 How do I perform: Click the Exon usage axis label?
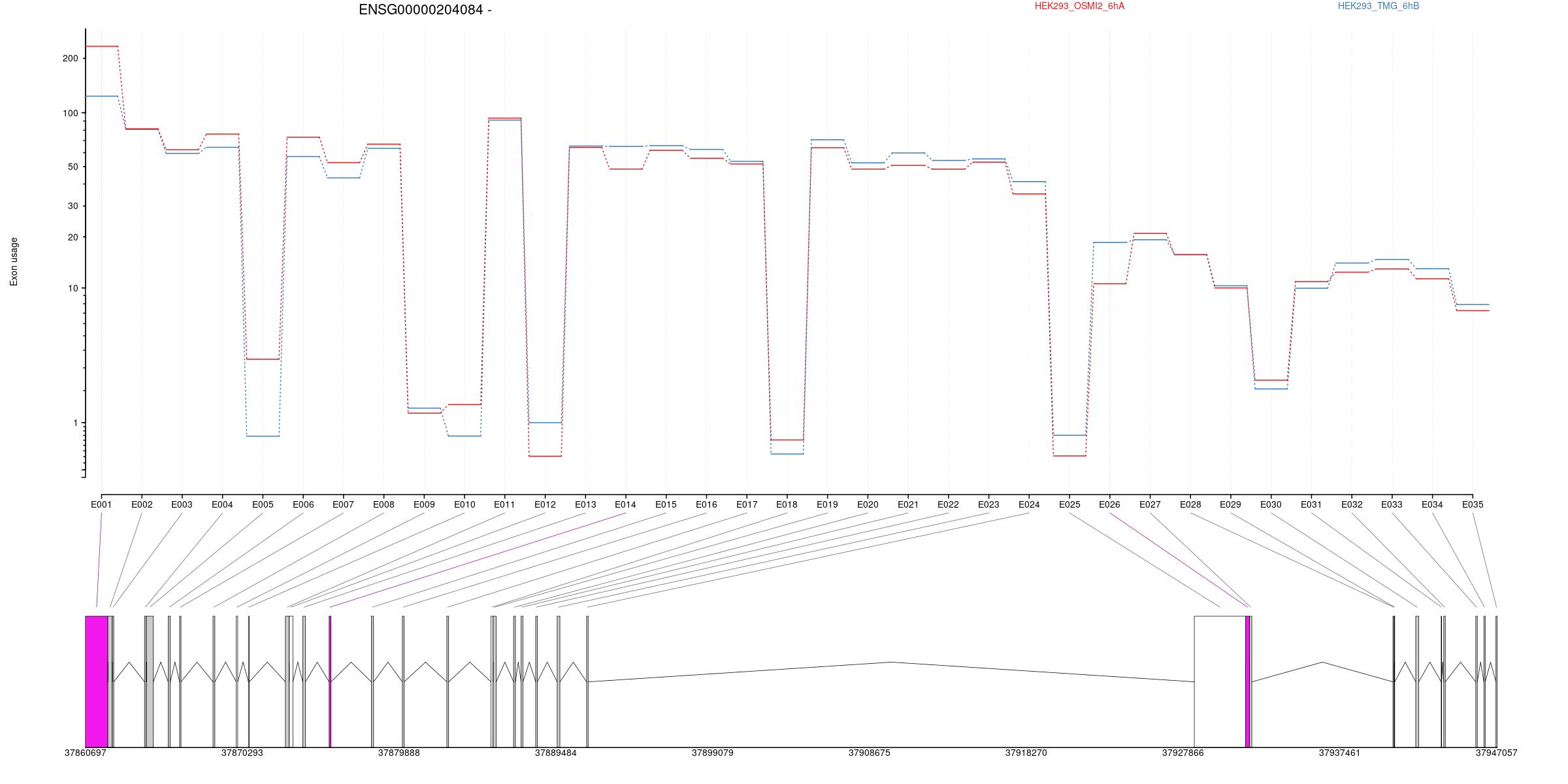point(14,261)
